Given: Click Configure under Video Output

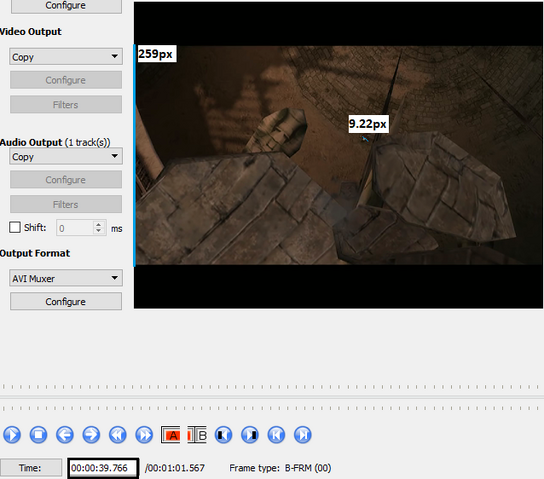Looking at the screenshot, I should 66,80.
